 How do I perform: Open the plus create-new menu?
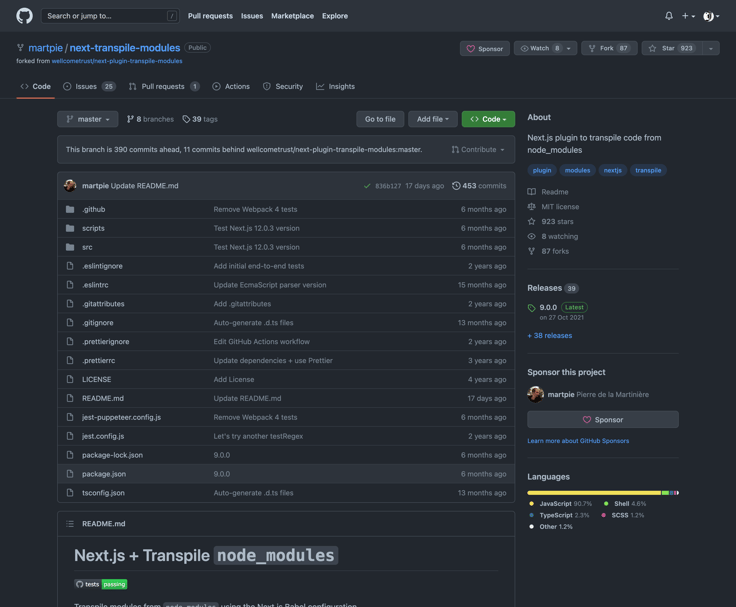click(x=688, y=16)
